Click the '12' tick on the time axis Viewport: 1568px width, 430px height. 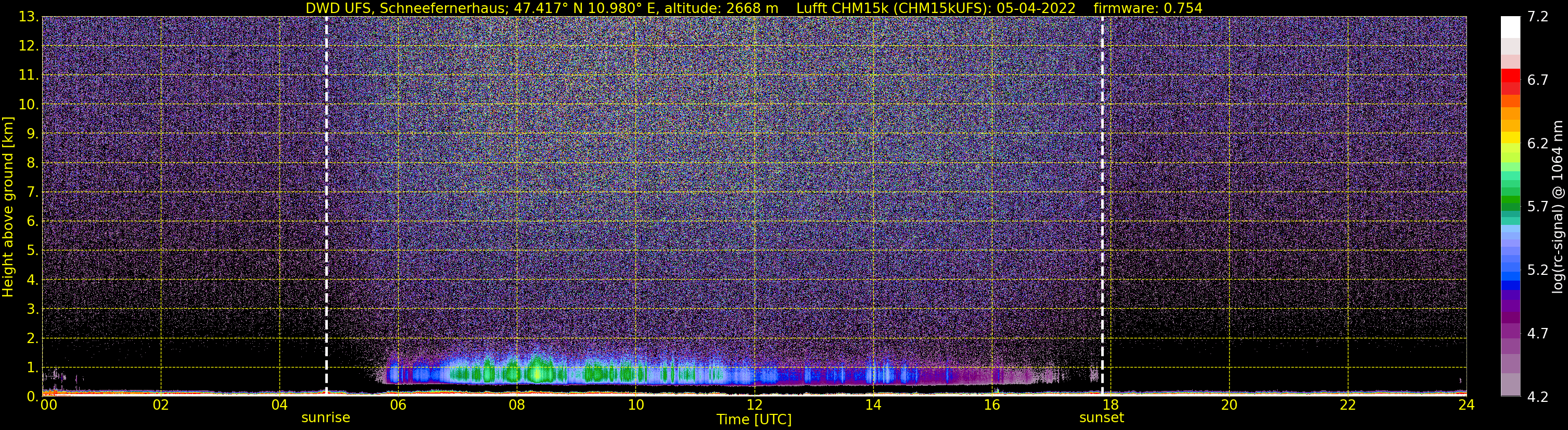tap(754, 405)
